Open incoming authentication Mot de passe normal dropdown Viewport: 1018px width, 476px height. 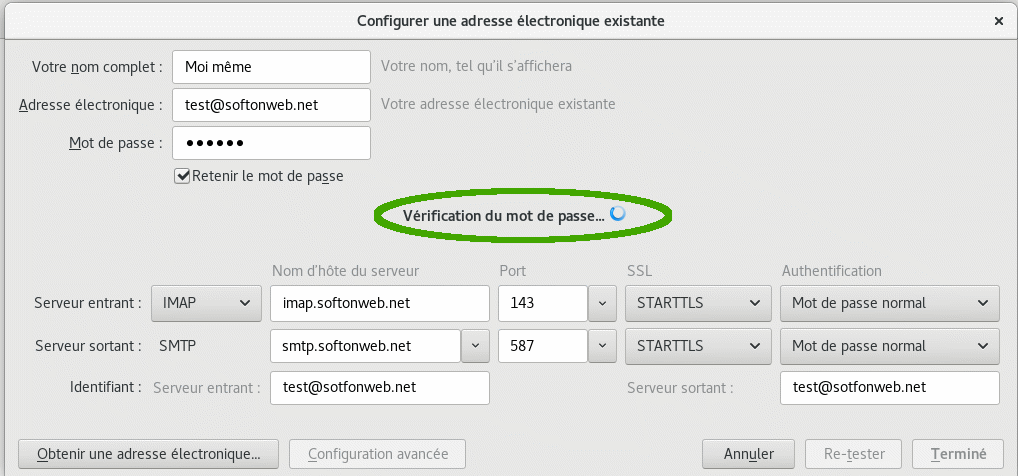coord(889,303)
